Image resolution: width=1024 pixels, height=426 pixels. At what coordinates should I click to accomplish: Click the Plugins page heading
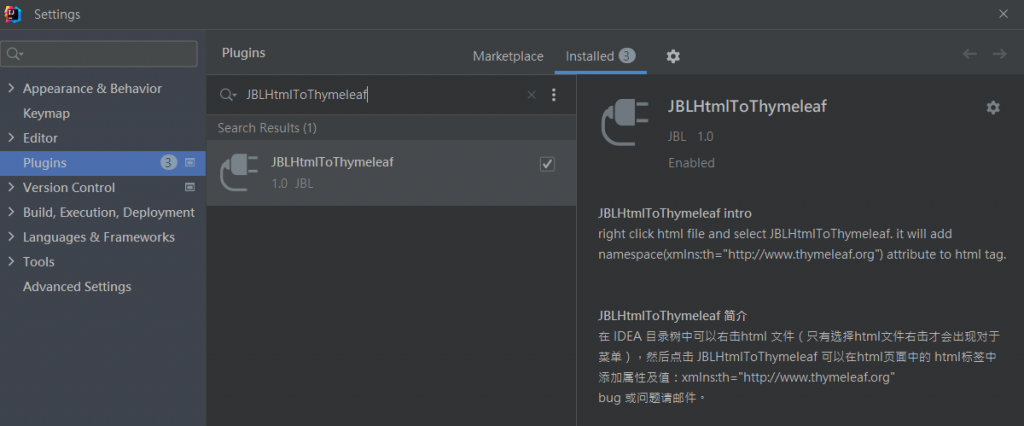click(x=244, y=53)
